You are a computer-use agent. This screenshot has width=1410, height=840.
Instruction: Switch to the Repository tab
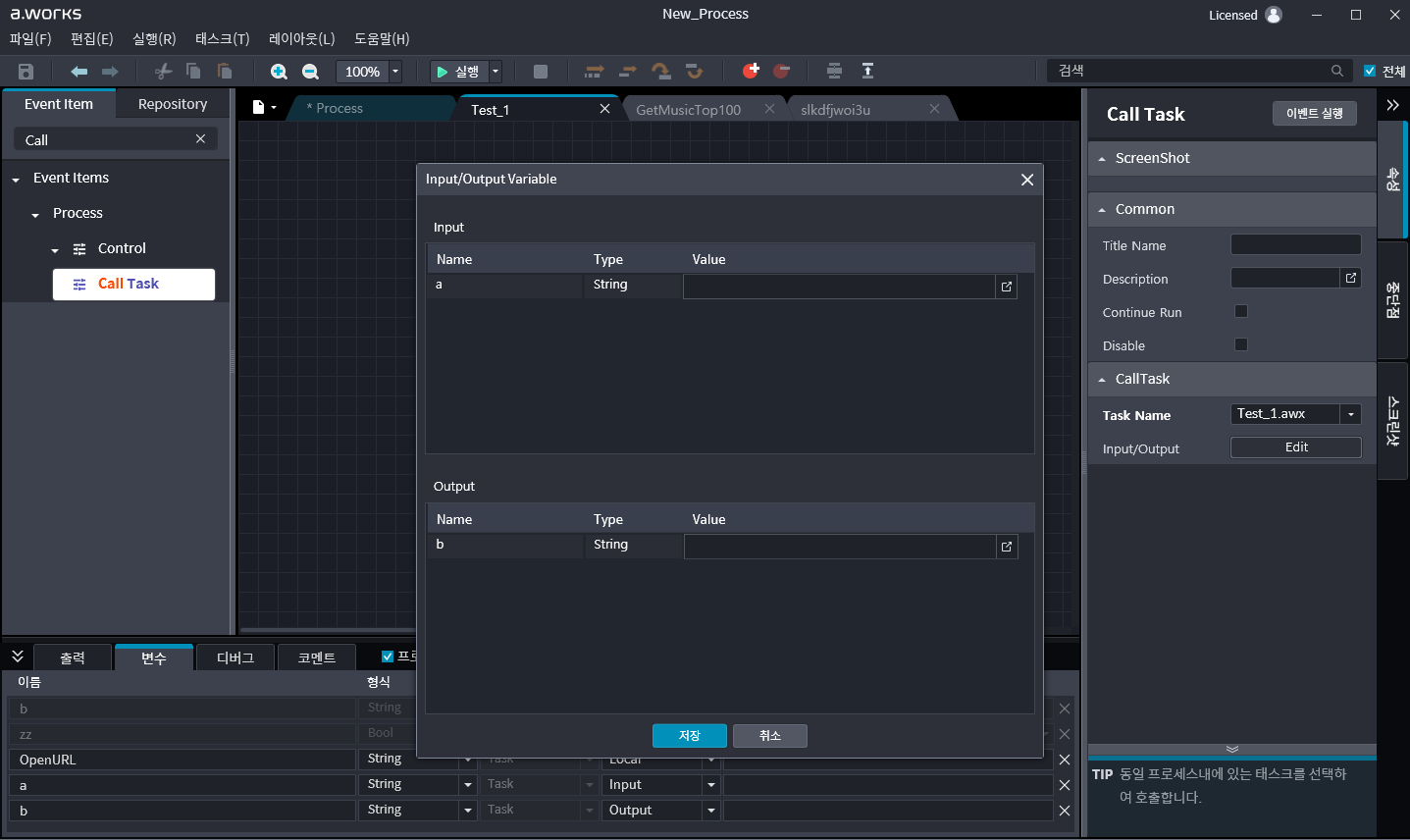click(x=173, y=104)
